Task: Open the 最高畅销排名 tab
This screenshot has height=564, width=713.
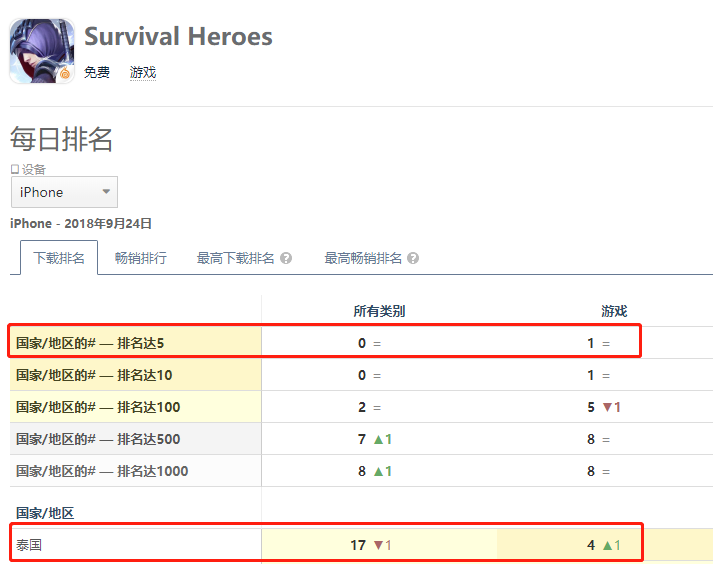Action: click(x=363, y=258)
